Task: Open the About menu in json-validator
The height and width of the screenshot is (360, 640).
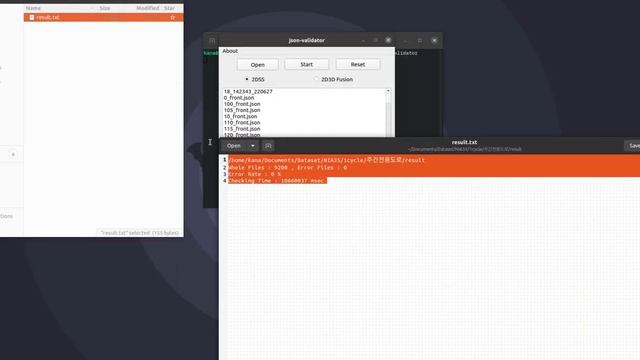Action: pyautogui.click(x=230, y=51)
